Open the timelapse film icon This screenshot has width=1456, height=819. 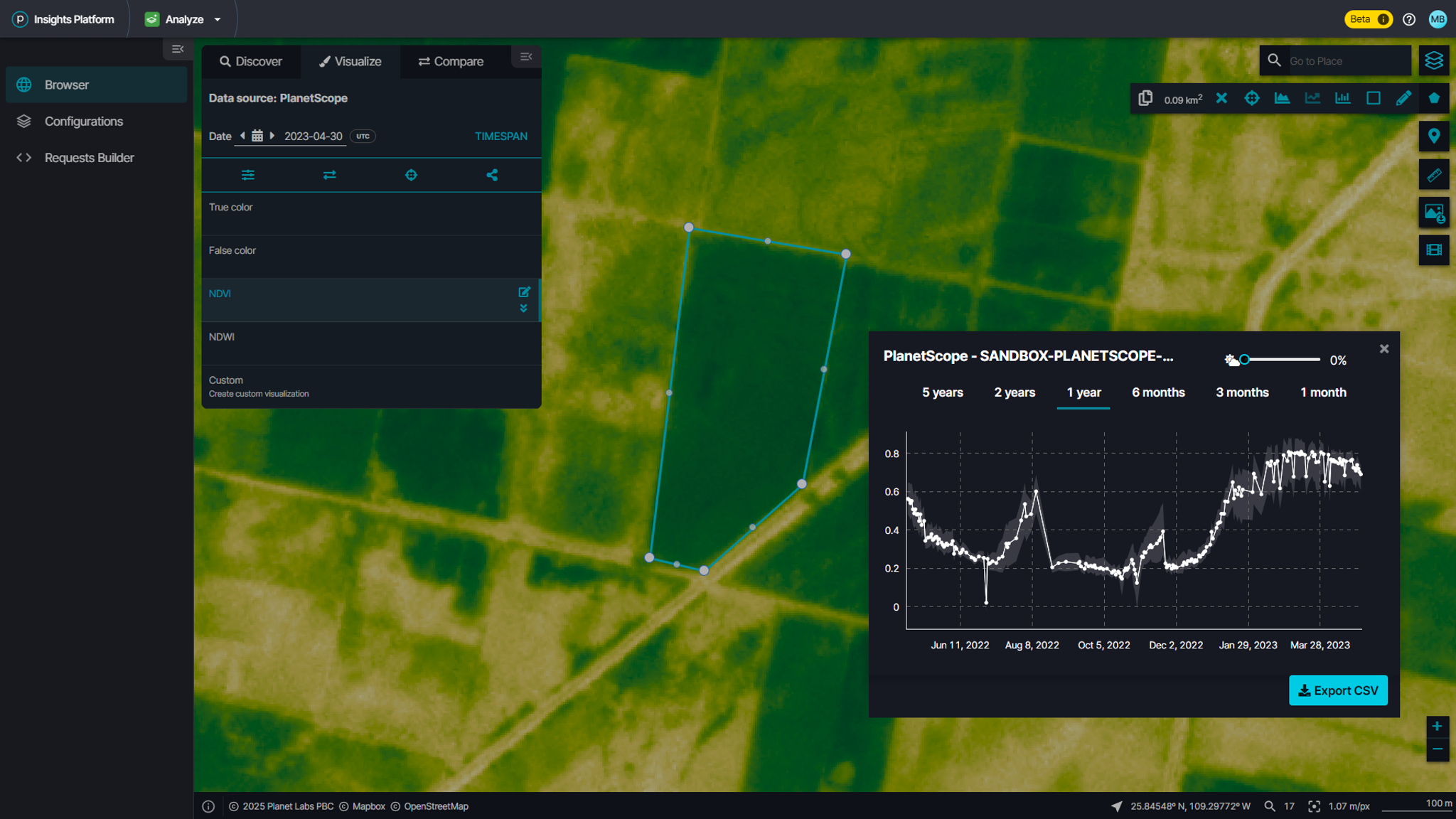(x=1433, y=250)
